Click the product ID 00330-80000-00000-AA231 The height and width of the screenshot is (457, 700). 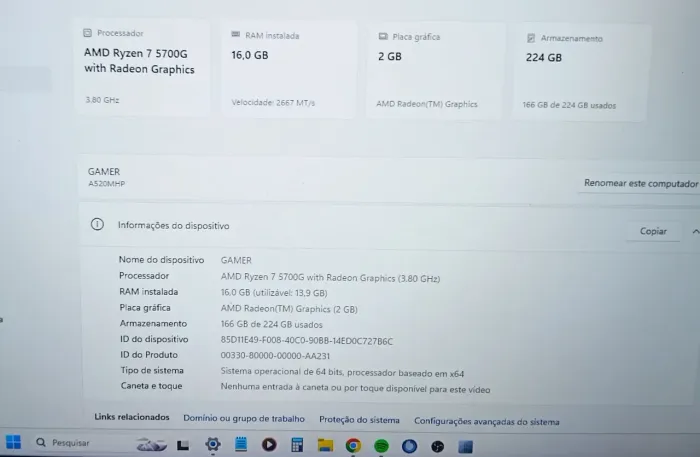275,356
